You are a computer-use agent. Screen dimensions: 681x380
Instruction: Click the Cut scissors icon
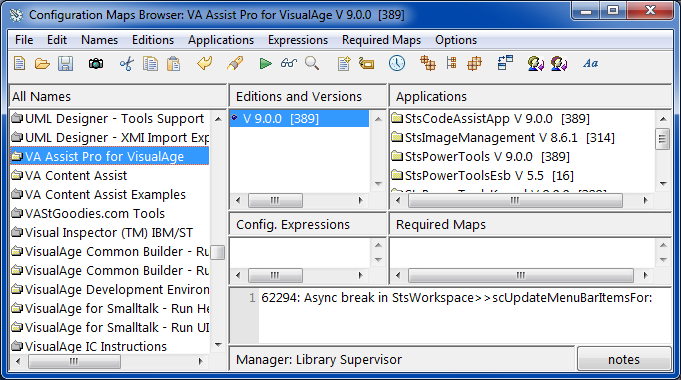tap(127, 64)
